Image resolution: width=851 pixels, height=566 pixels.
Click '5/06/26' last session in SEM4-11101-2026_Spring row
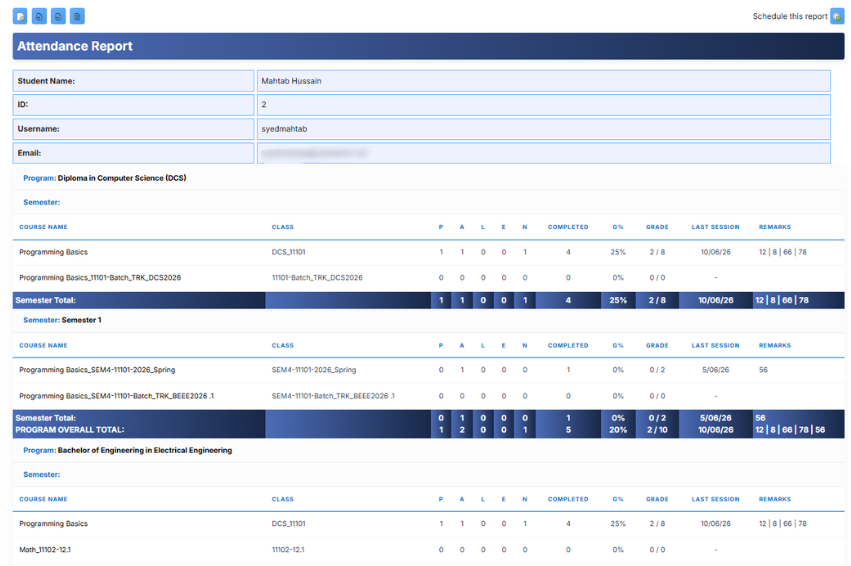pos(715,370)
